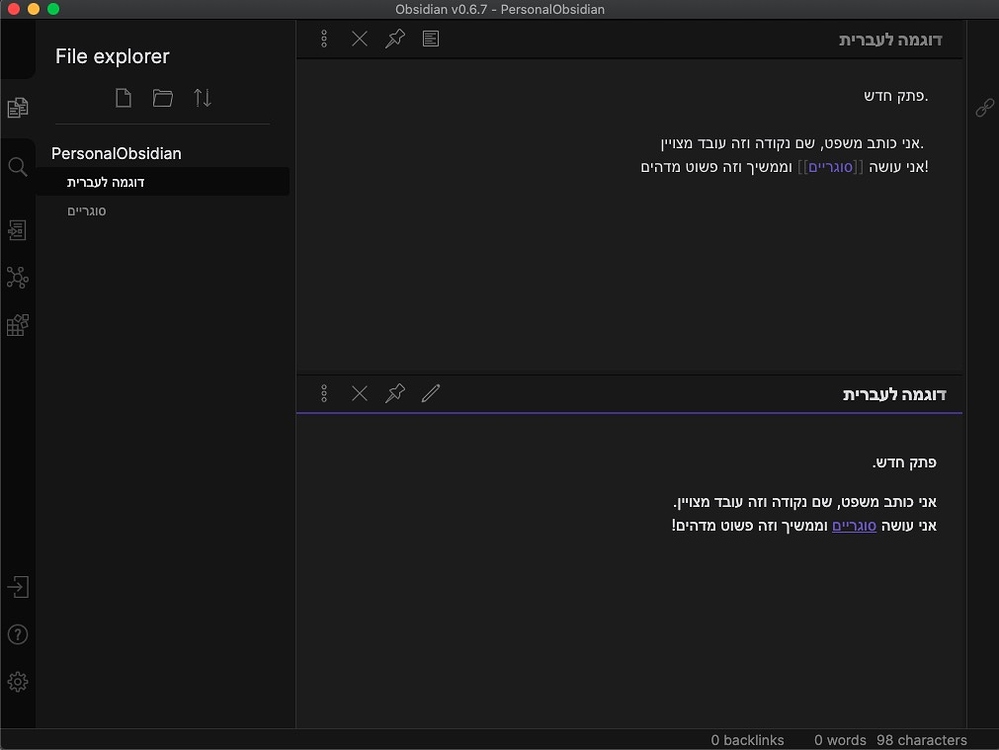Click the 0 words status entry
999x750 pixels.
(840, 740)
